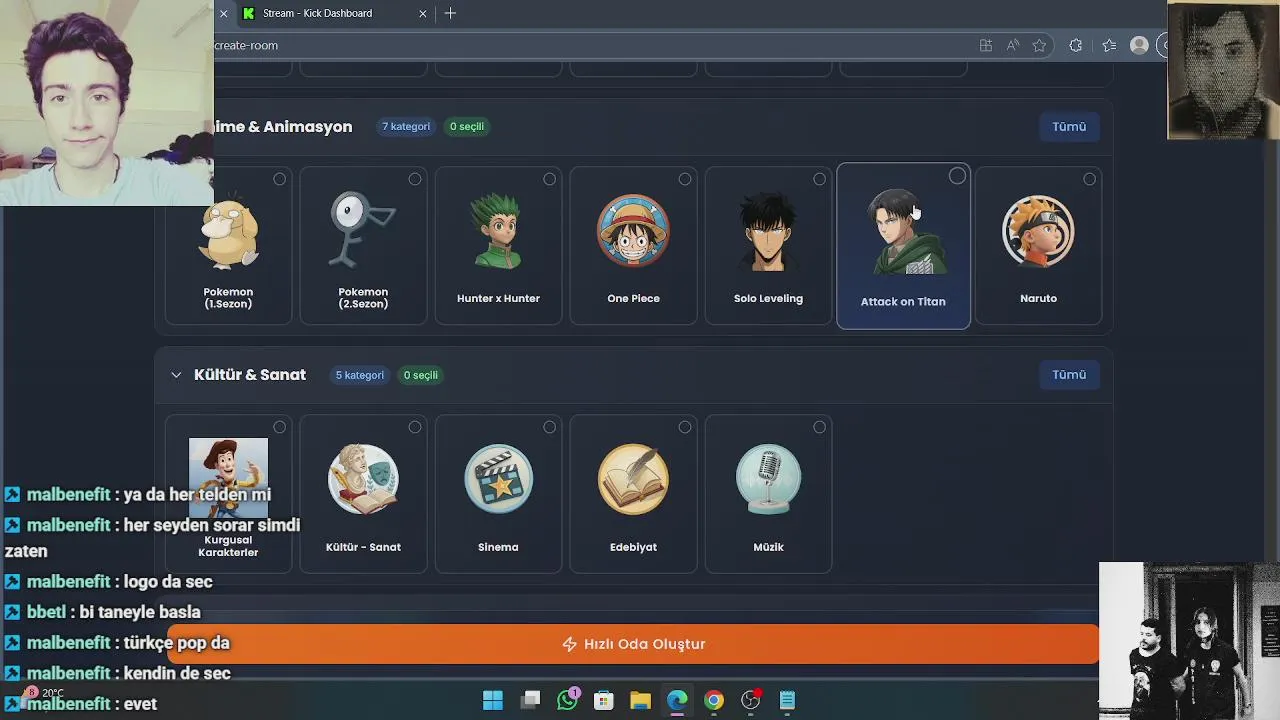1280x720 pixels.
Task: Open Notepad from the taskbar
Action: (x=787, y=700)
